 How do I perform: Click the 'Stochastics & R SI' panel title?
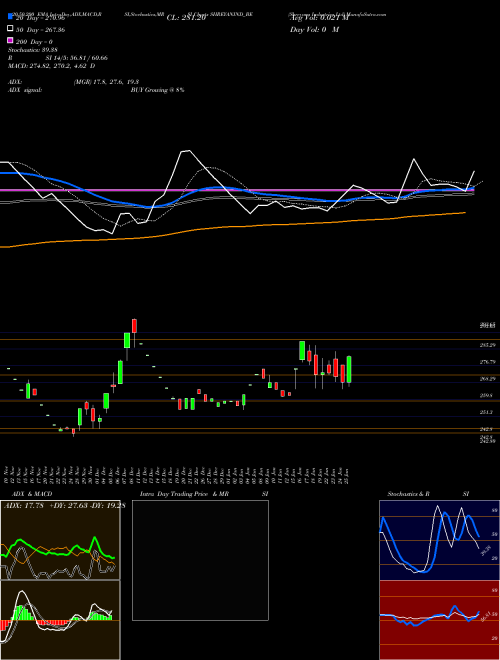click(428, 494)
